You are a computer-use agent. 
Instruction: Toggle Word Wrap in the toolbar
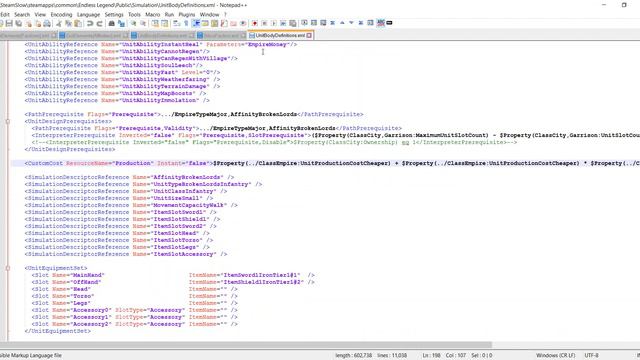pyautogui.click(x=176, y=23)
